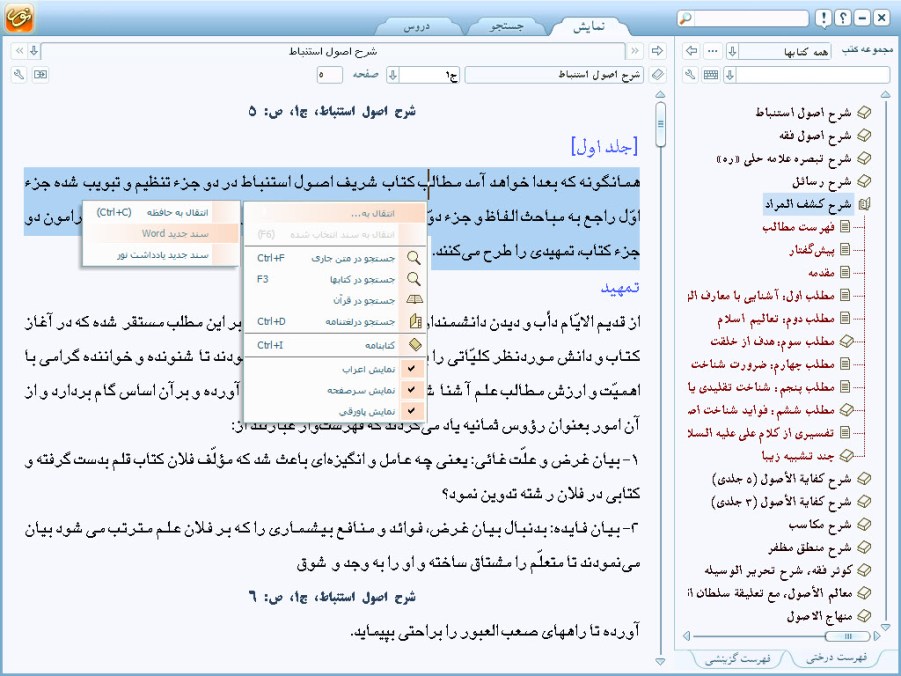901x676 pixels.
Task: Click scroll-down arrow of the text panel
Action: click(660, 662)
